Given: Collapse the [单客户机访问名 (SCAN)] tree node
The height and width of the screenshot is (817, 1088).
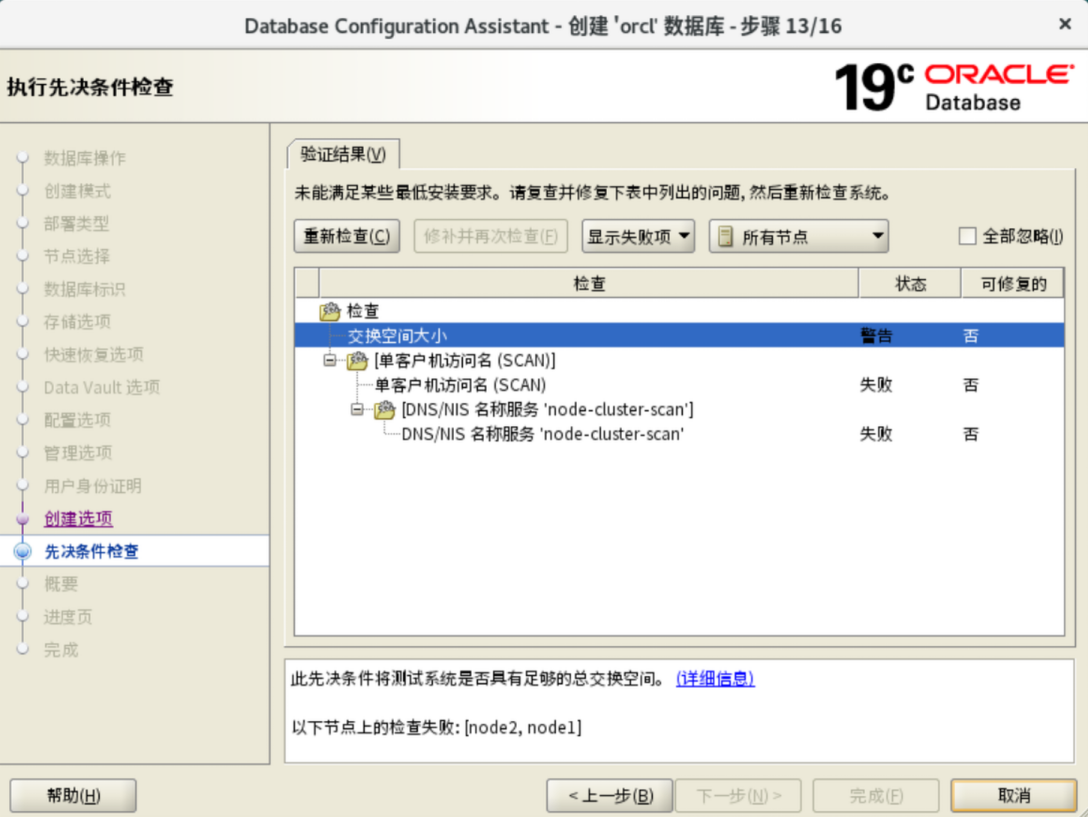Looking at the screenshot, I should pyautogui.click(x=330, y=361).
